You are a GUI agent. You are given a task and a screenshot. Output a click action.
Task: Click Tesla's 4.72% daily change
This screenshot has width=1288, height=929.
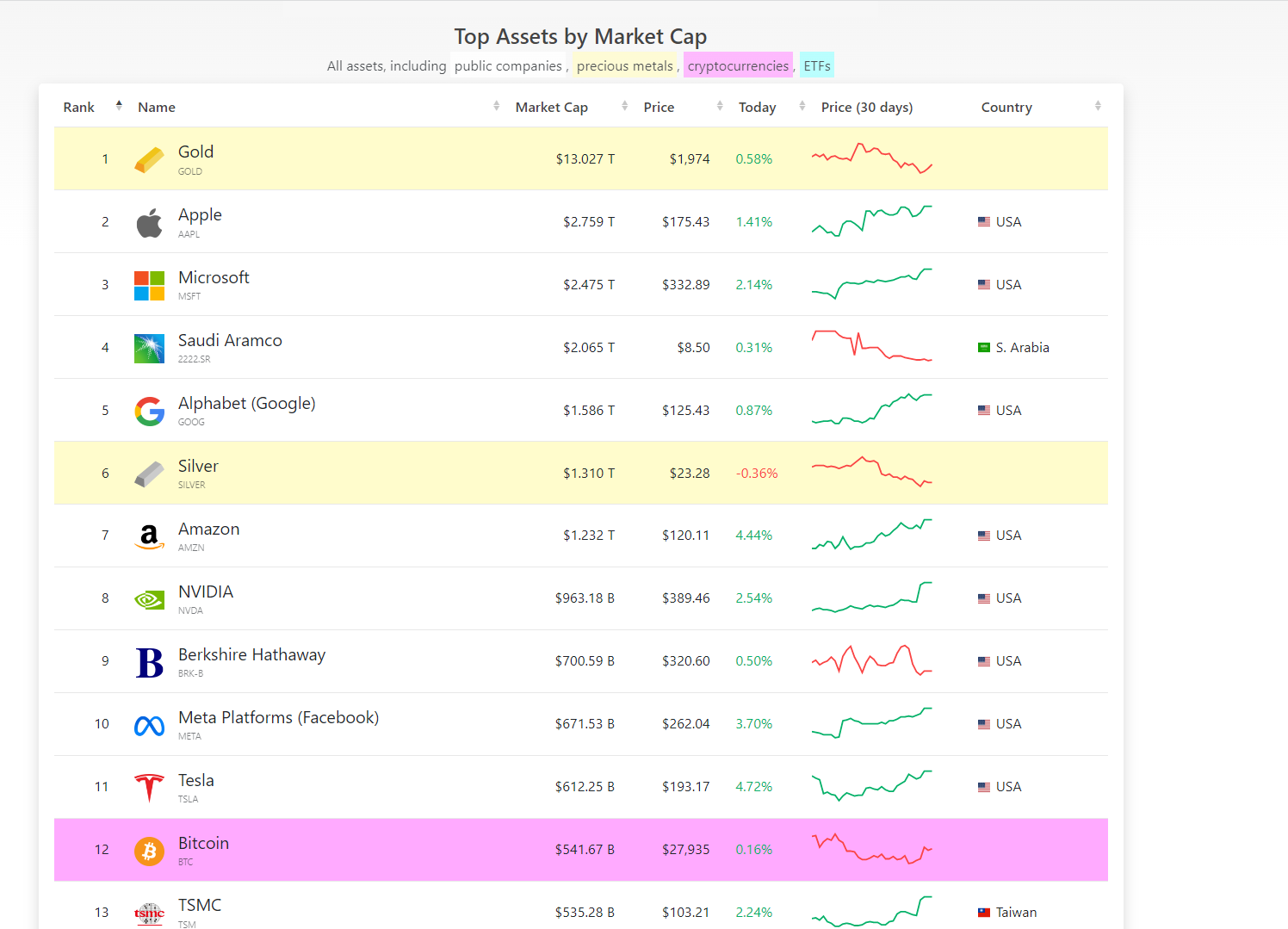[x=754, y=787]
